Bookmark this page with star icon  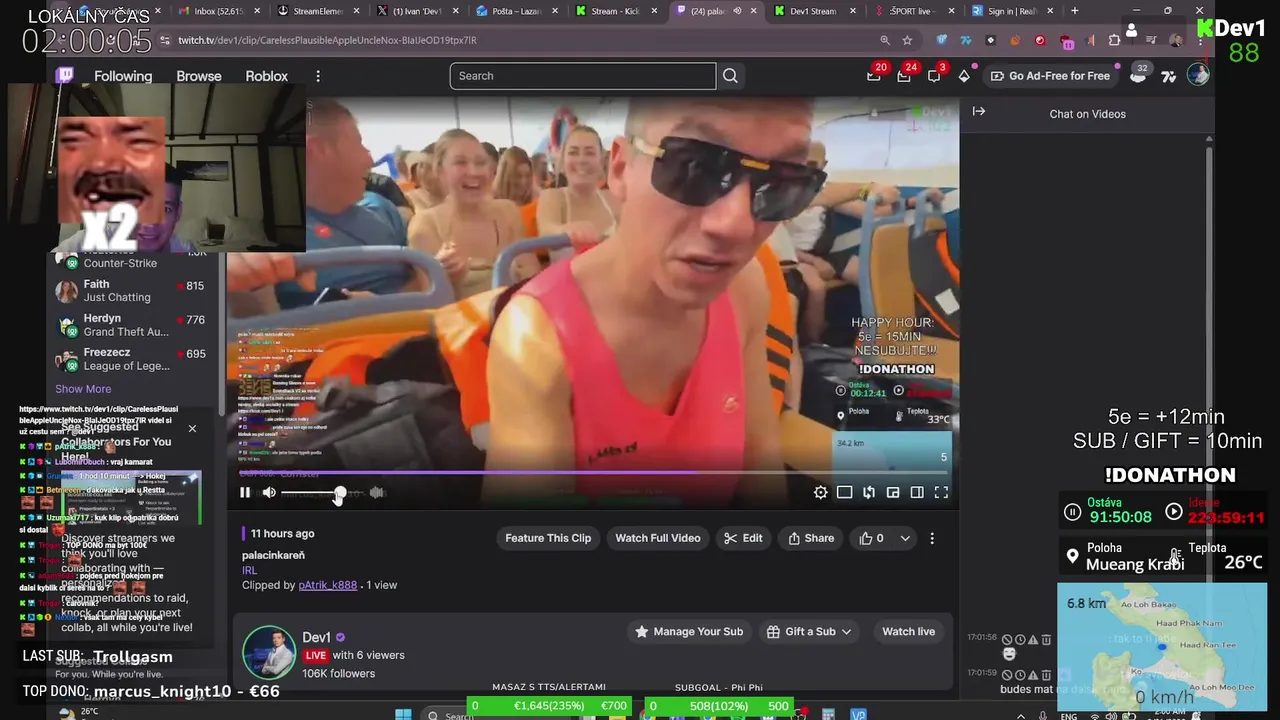907,40
